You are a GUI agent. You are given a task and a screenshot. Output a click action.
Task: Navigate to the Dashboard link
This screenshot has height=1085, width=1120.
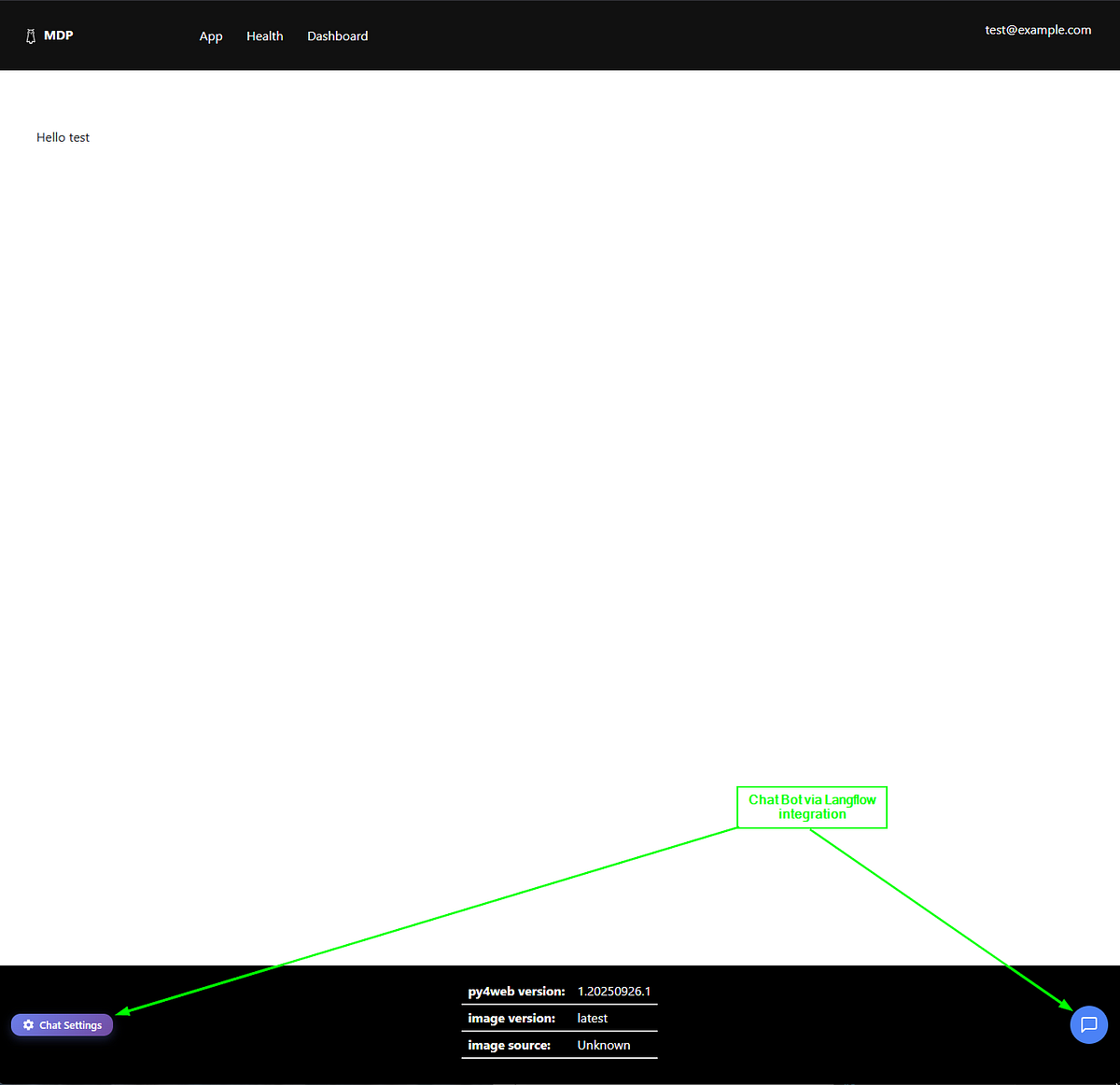point(337,36)
